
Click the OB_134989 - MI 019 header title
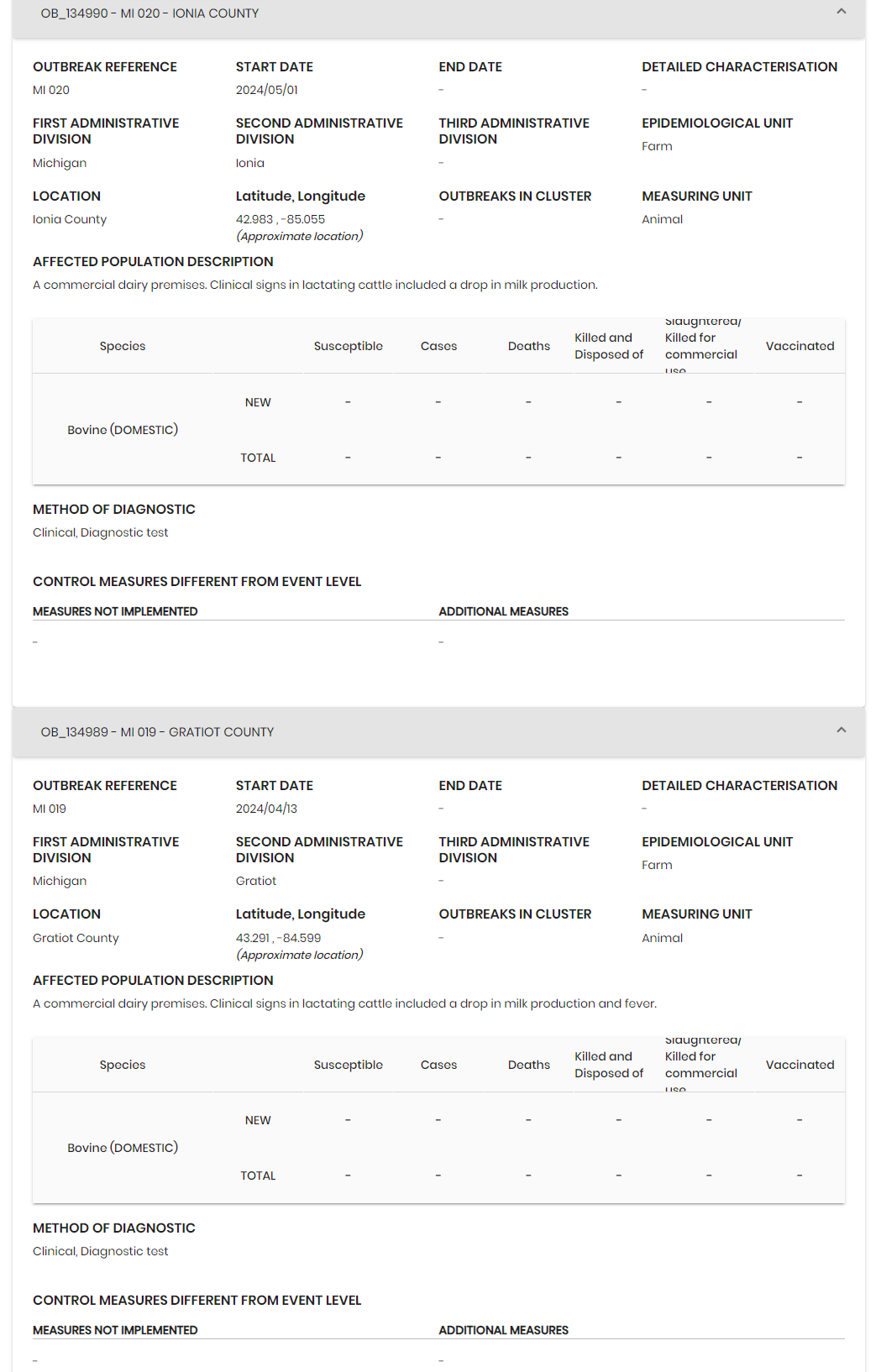coord(157,732)
